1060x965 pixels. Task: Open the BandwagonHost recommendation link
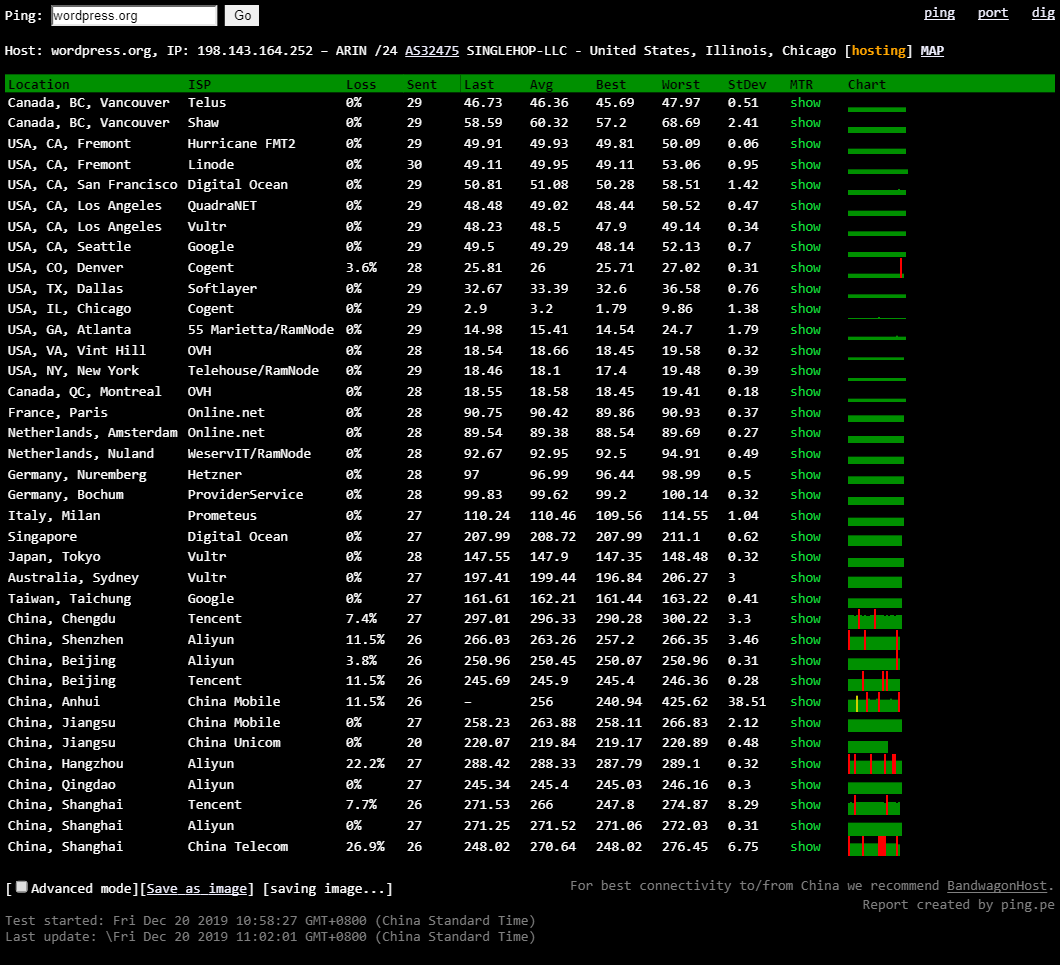996,886
